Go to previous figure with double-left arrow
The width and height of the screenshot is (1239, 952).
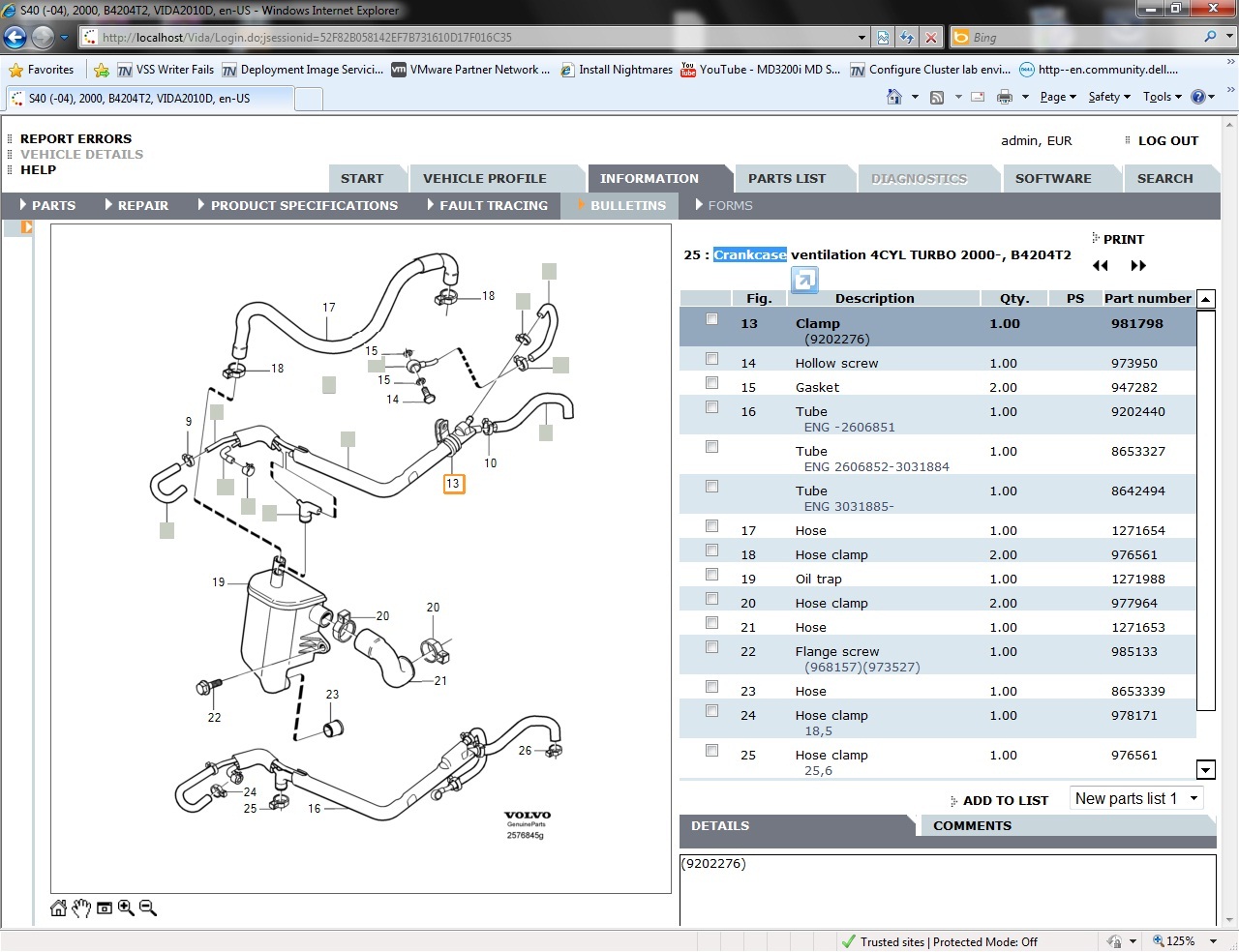[x=1101, y=266]
